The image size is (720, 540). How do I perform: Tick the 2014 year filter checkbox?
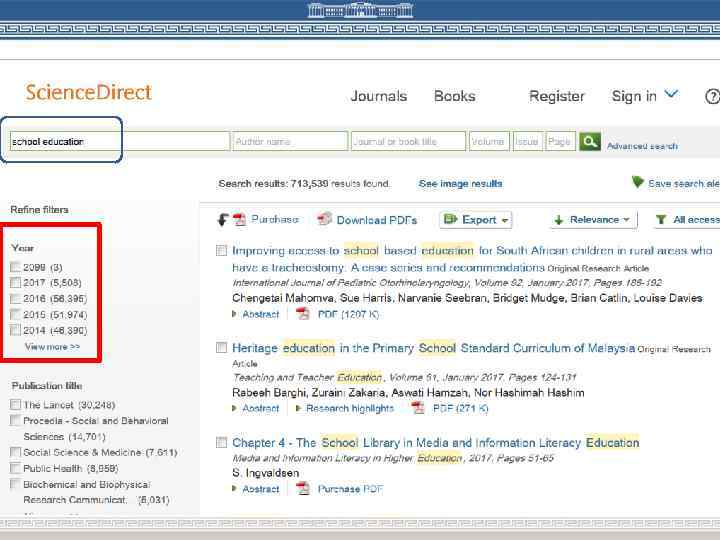pos(16,330)
